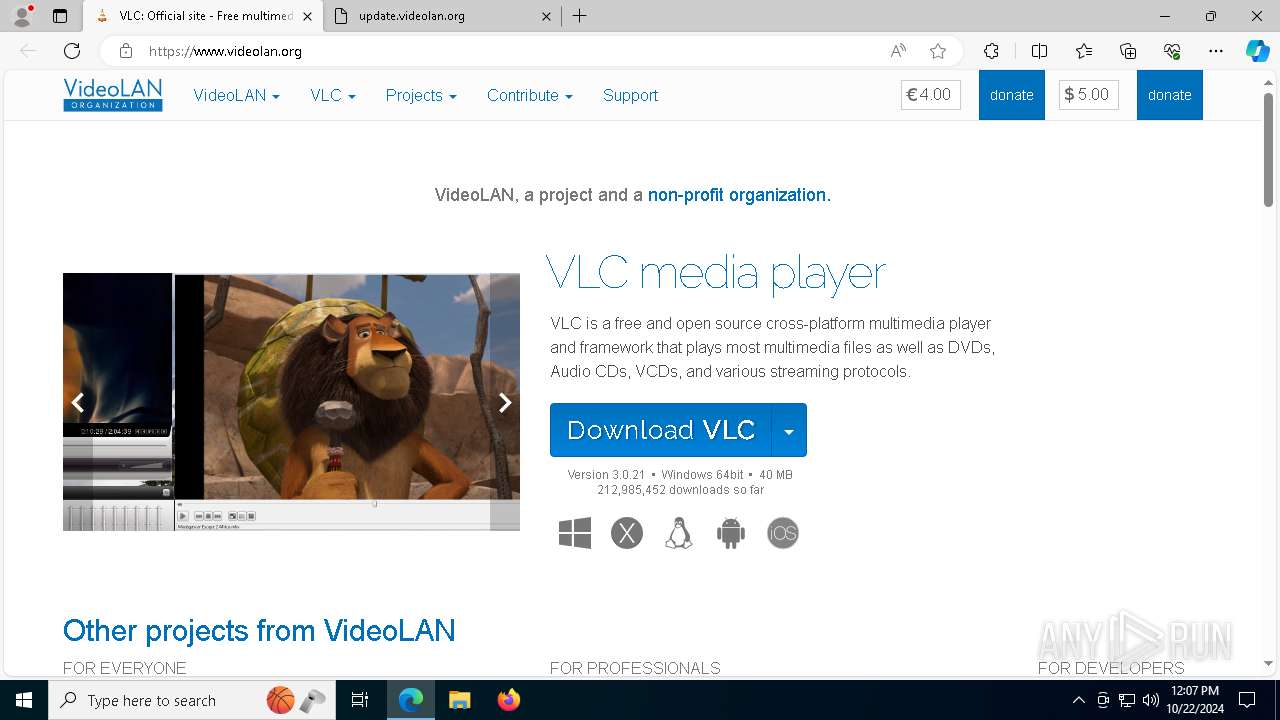Refresh the browser page
This screenshot has width=1280, height=720.
coord(72,51)
